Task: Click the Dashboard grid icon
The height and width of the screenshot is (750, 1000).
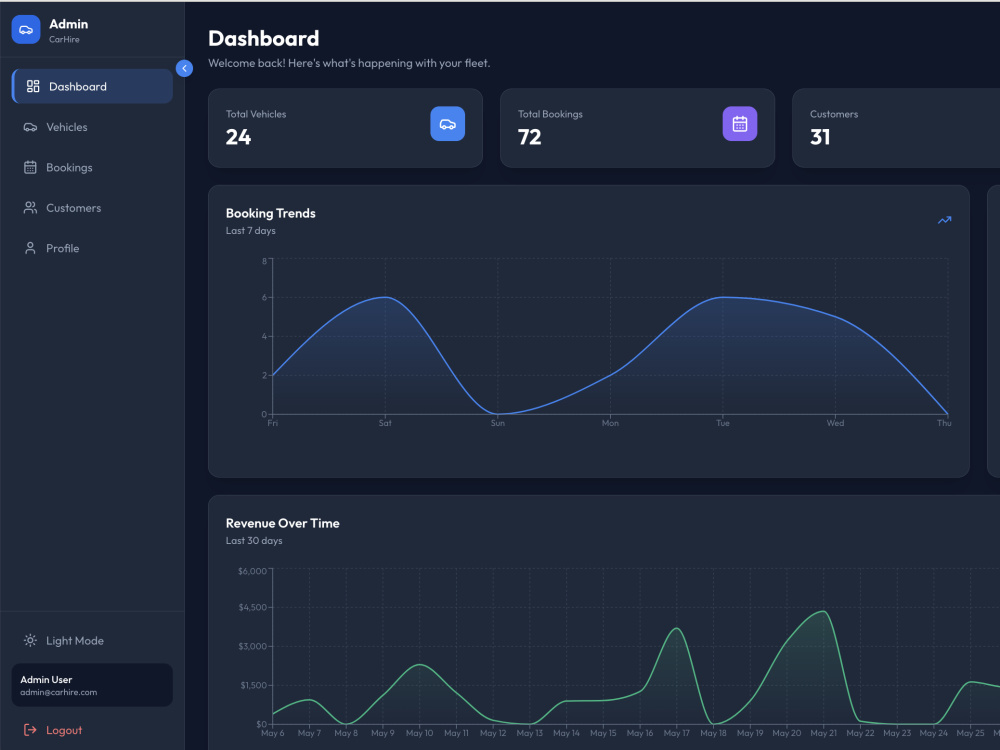Action: (x=33, y=86)
